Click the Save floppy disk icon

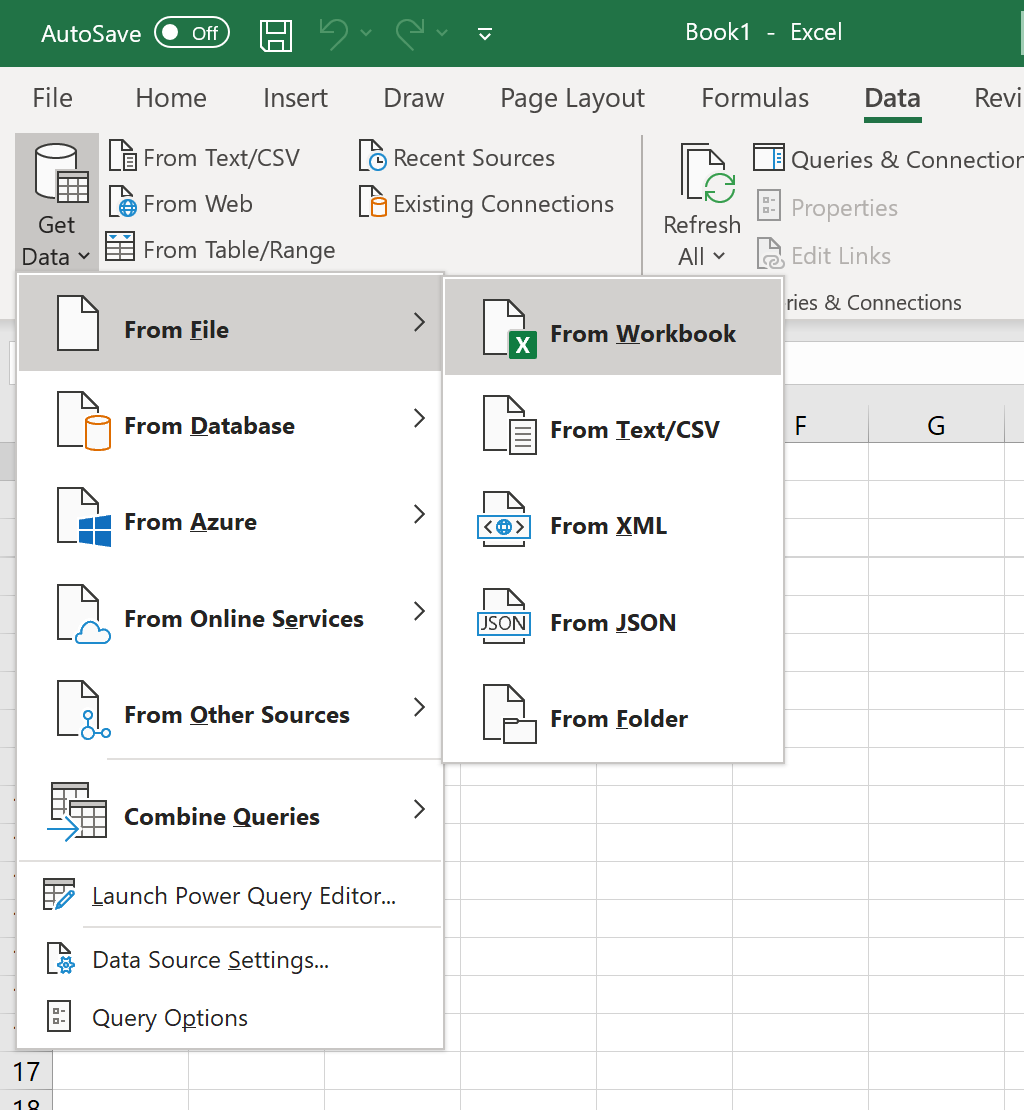[x=276, y=35]
